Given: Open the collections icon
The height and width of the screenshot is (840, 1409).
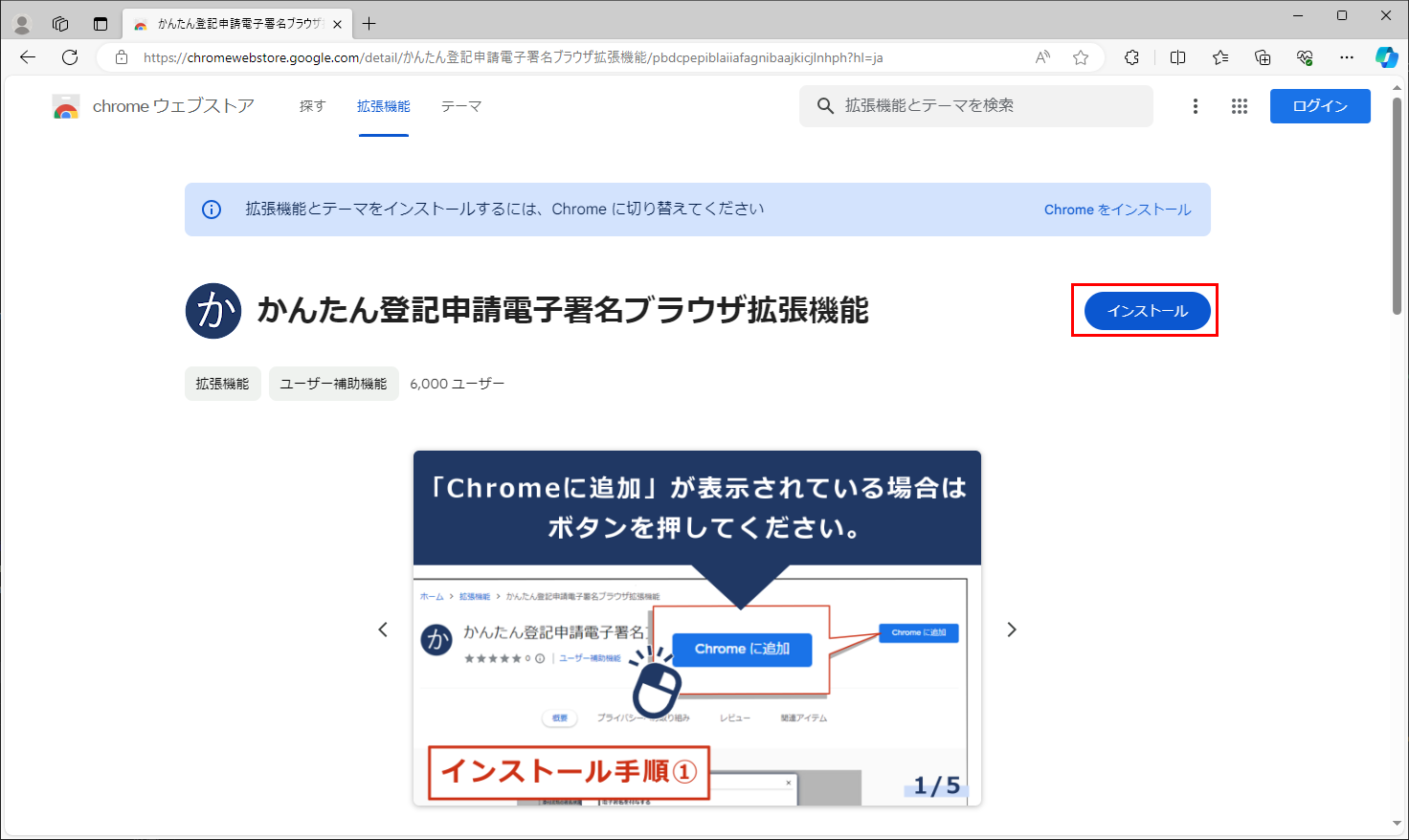Looking at the screenshot, I should 1263,57.
